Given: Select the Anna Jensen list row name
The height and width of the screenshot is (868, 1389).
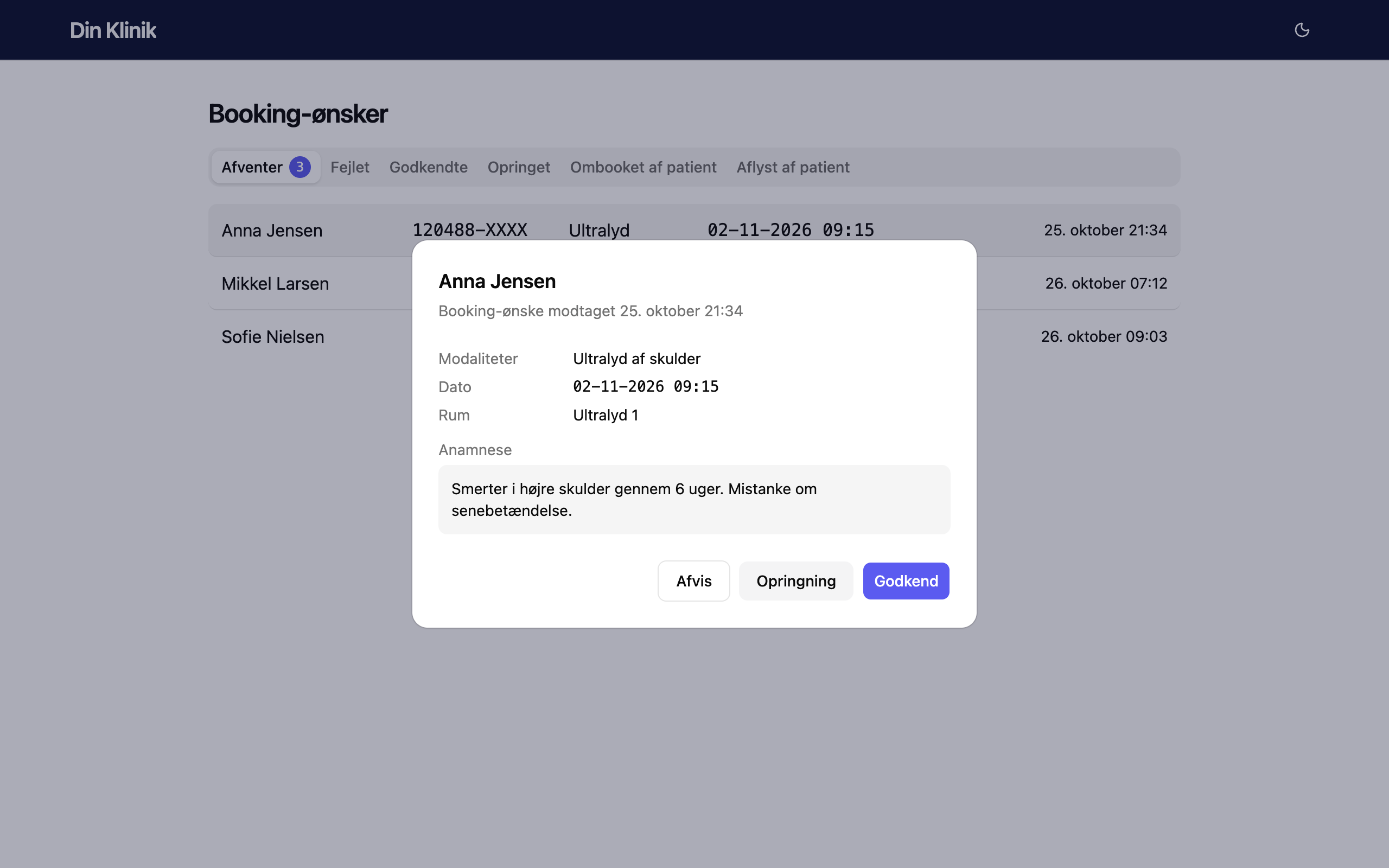Looking at the screenshot, I should coord(272,230).
